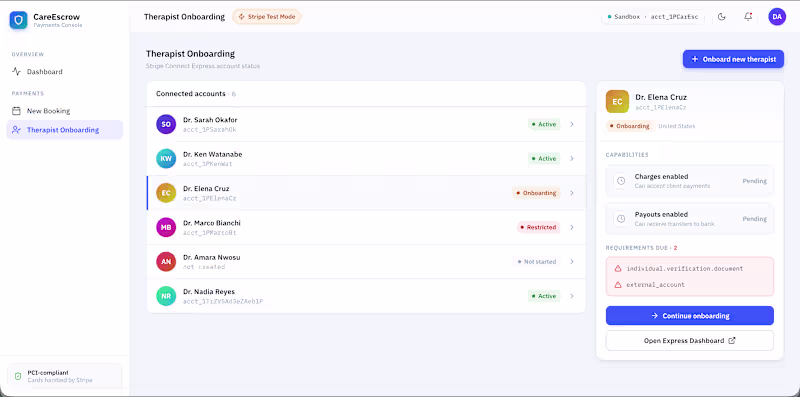Select Therapist Onboarding in the sidebar
The width and height of the screenshot is (800, 397).
tap(64, 130)
